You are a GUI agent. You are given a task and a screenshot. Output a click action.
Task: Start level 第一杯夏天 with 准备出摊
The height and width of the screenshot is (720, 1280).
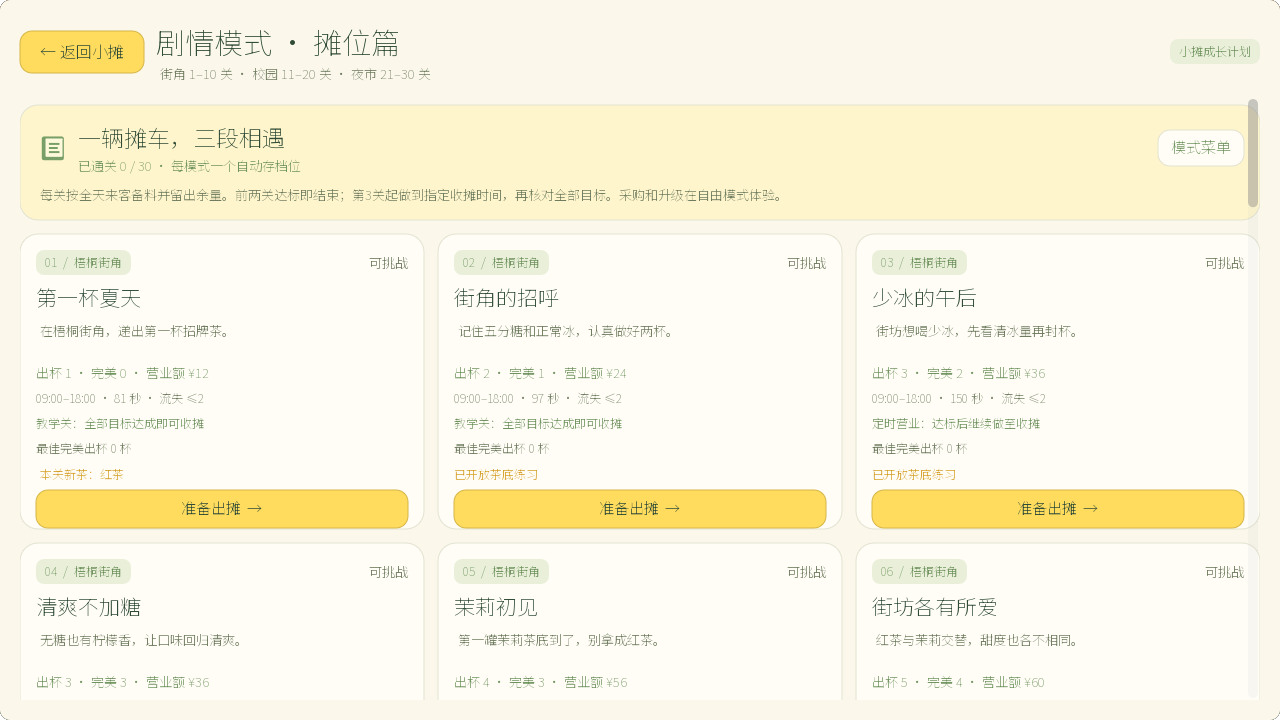(x=222, y=509)
